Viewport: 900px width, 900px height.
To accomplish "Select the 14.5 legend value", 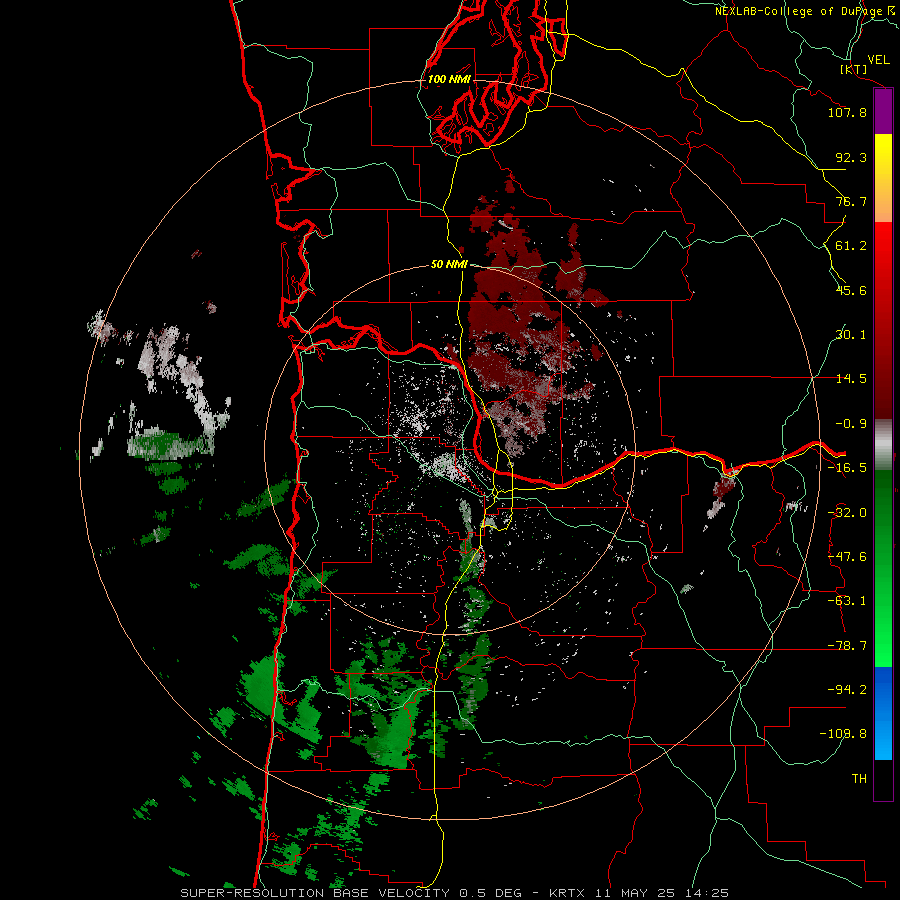I will point(851,379).
